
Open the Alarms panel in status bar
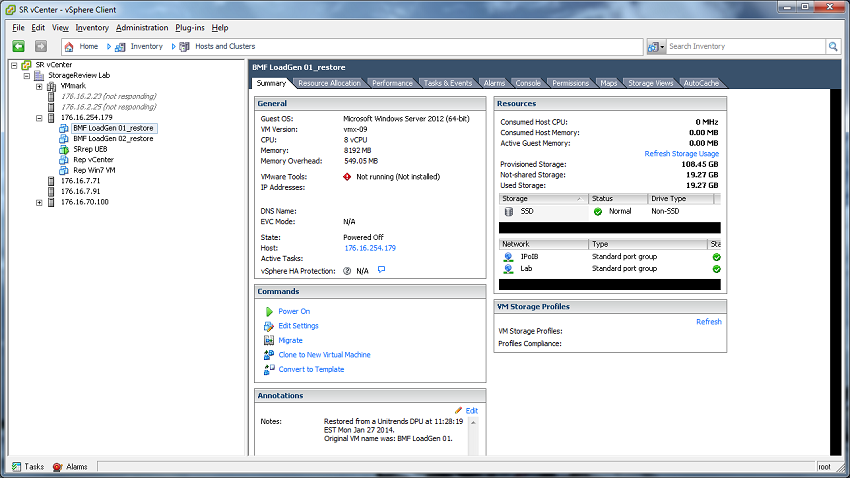pos(70,467)
